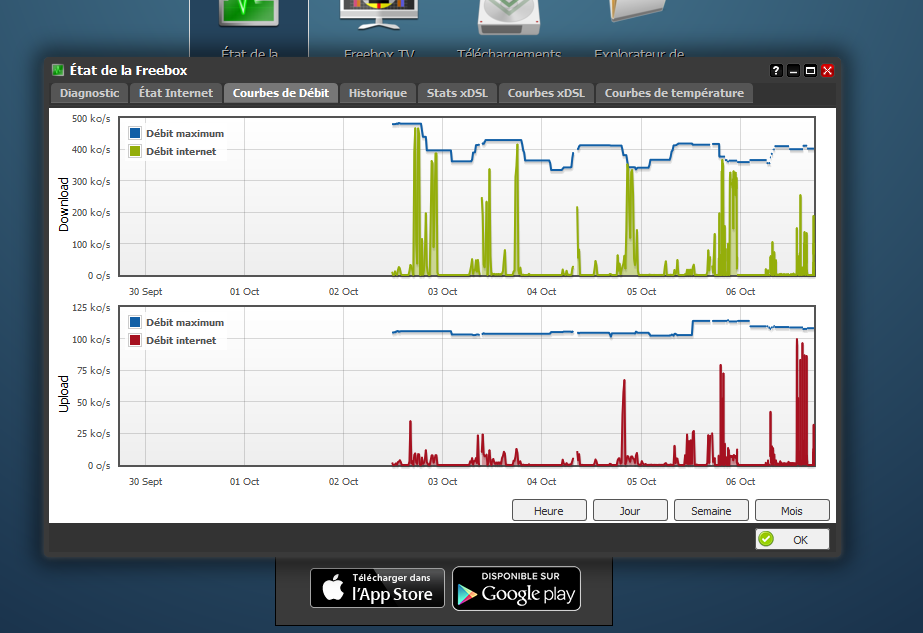Open the Courbes xDSL tab
This screenshot has width=923, height=633.
tap(546, 93)
